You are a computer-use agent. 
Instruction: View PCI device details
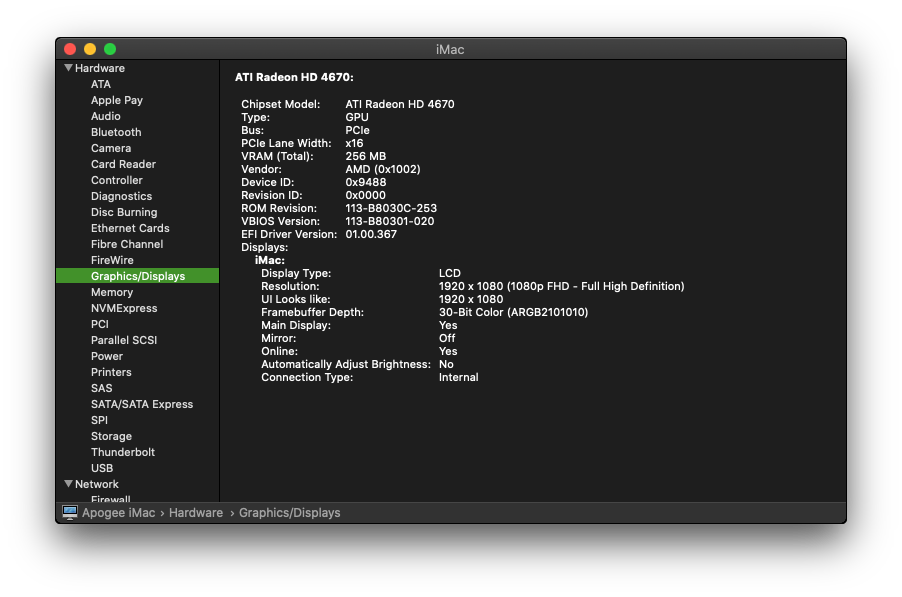[x=100, y=324]
